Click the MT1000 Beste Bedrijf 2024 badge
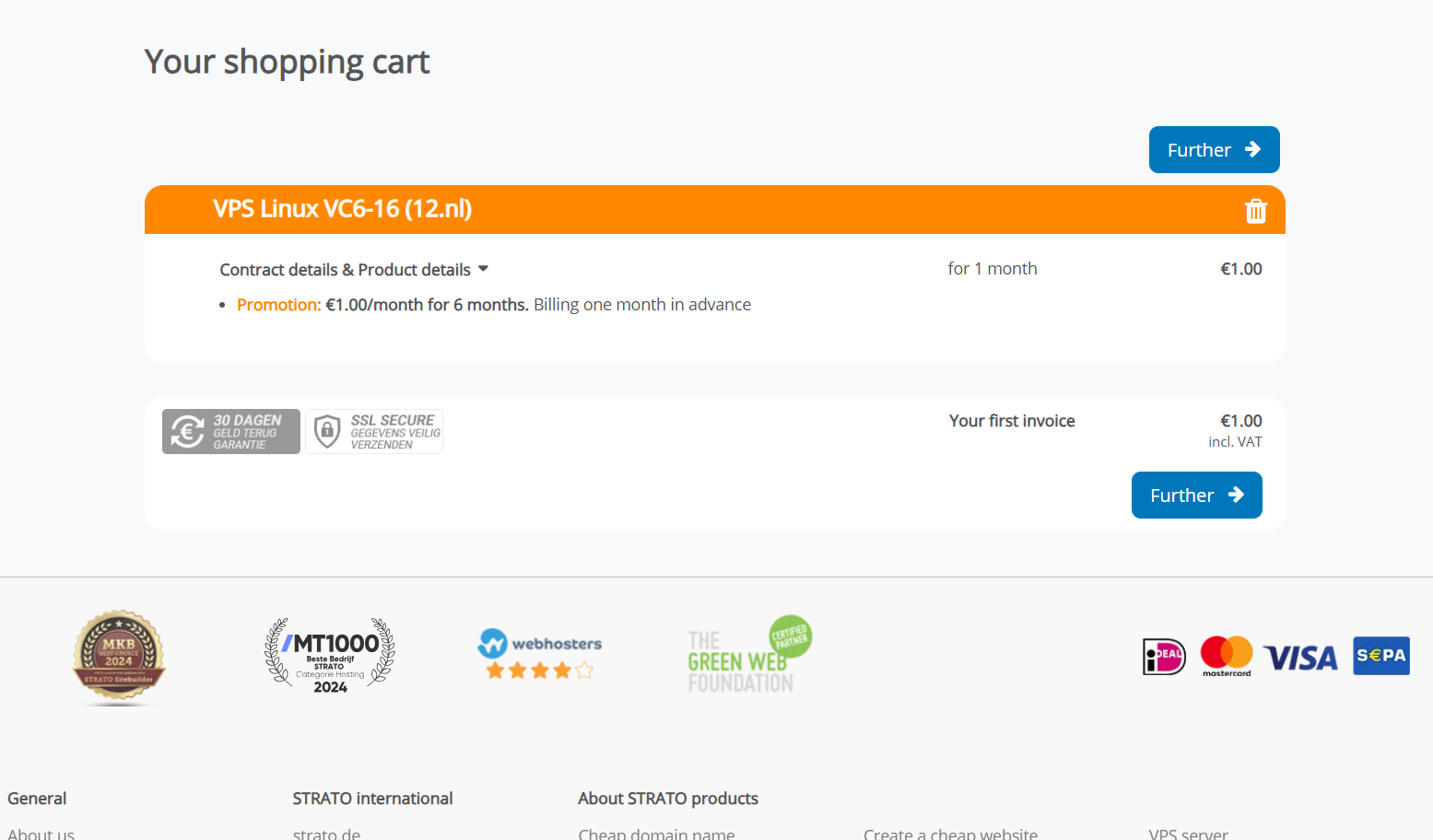Image resolution: width=1433 pixels, height=840 pixels. point(330,656)
